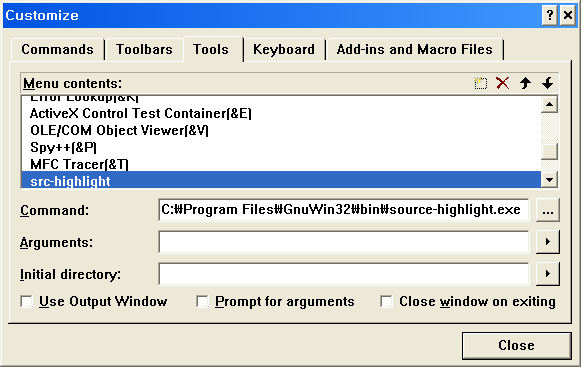Open Add-ins and Macro Files tab
The width and height of the screenshot is (581, 367).
pos(415,49)
